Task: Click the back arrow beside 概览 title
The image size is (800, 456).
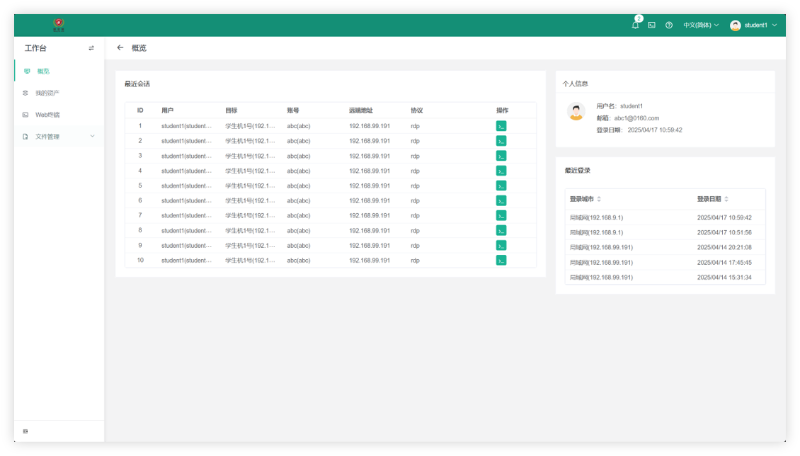Action: (120, 47)
